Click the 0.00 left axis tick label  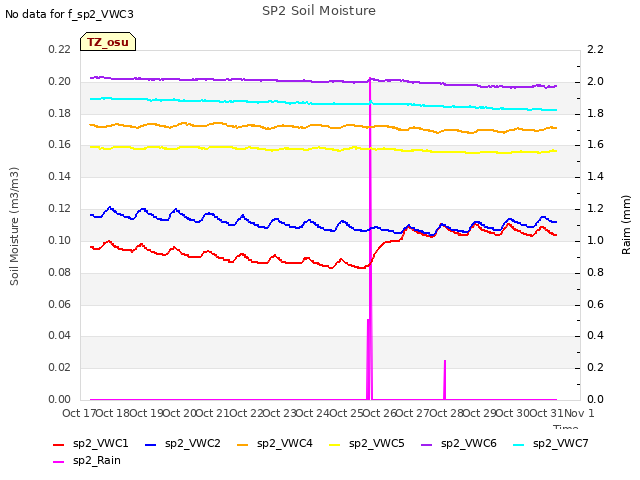coord(60,400)
